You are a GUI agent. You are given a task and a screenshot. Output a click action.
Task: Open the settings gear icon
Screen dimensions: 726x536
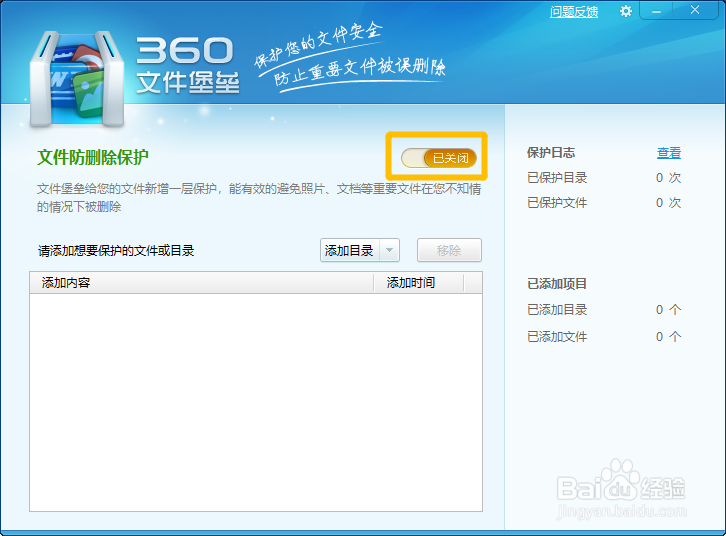(x=626, y=11)
